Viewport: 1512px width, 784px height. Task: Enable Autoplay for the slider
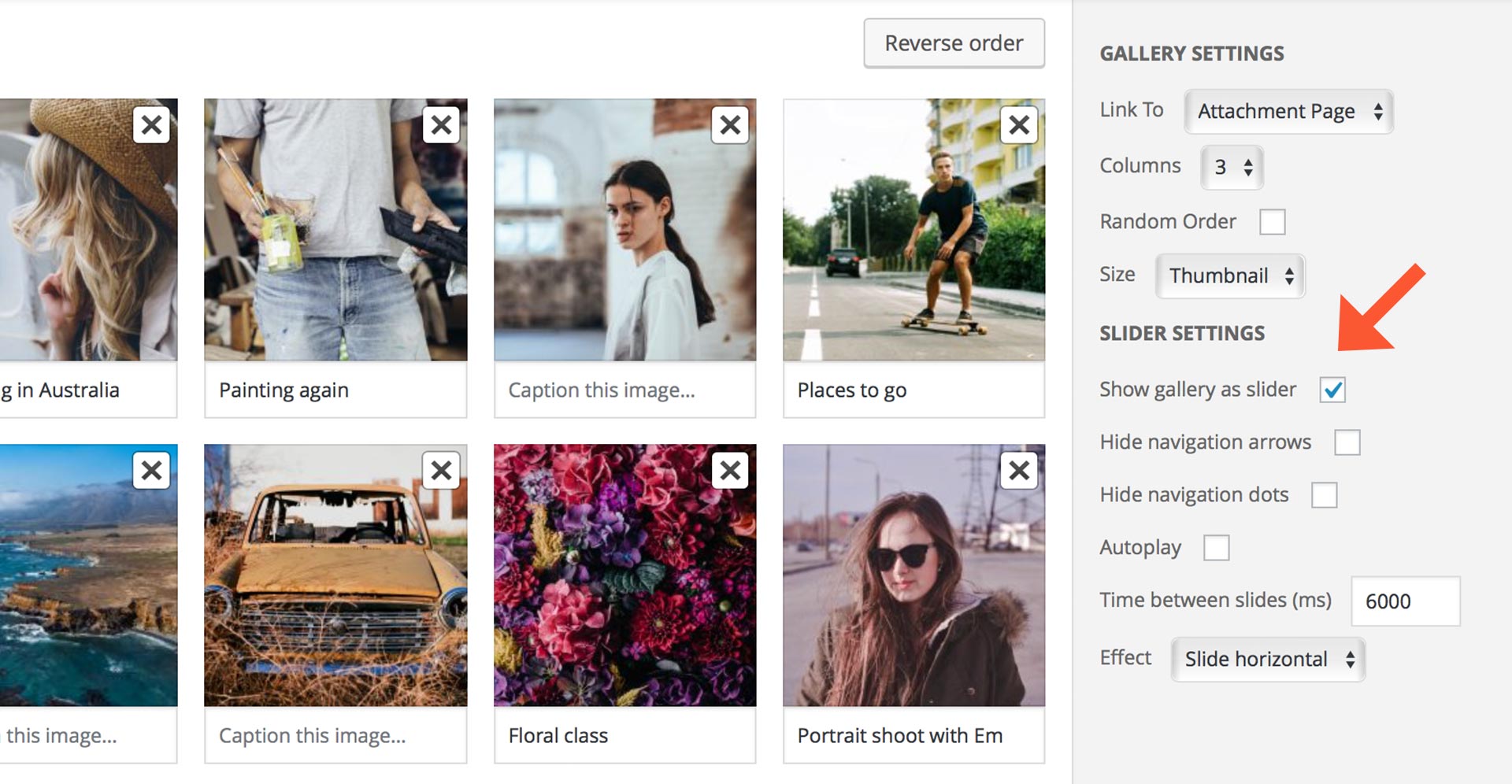click(x=1217, y=547)
